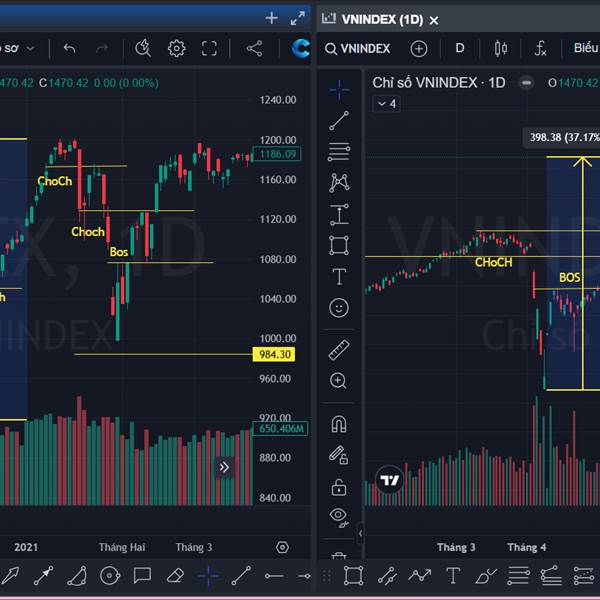
Task: Select Fibonacci lines tool in bottom toolbar
Action: 518,576
